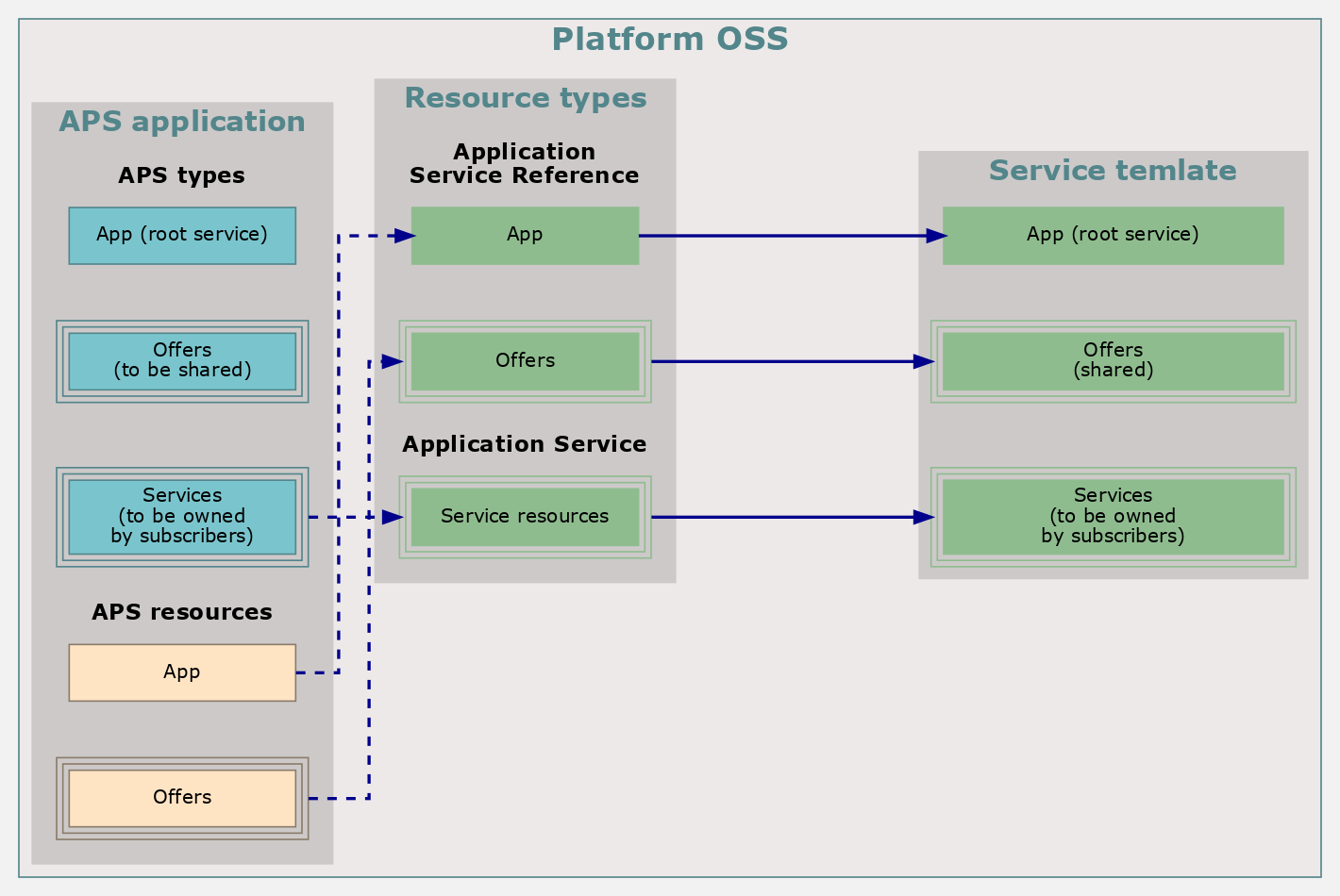The width and height of the screenshot is (1340, 896).
Task: Select the 'App' box under APS resources
Action: pos(182,672)
